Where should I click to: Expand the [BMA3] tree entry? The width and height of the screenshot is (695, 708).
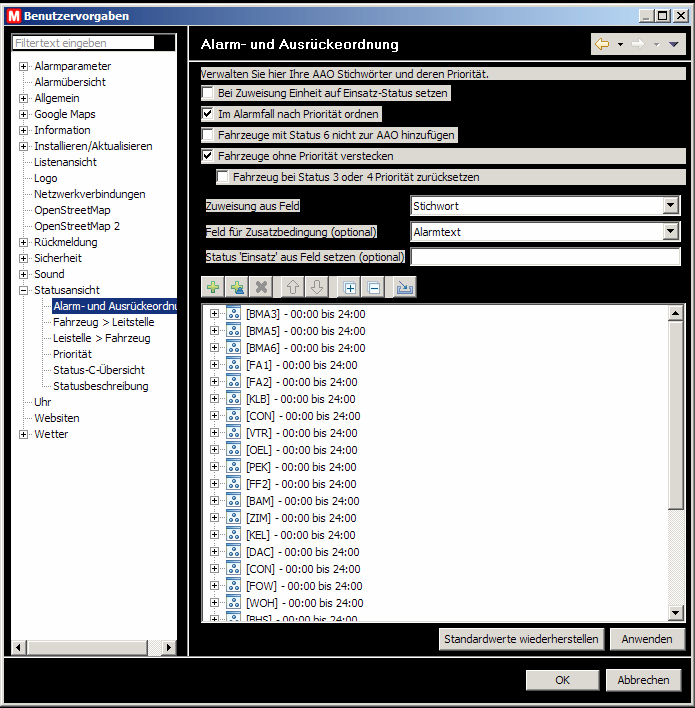(x=214, y=314)
